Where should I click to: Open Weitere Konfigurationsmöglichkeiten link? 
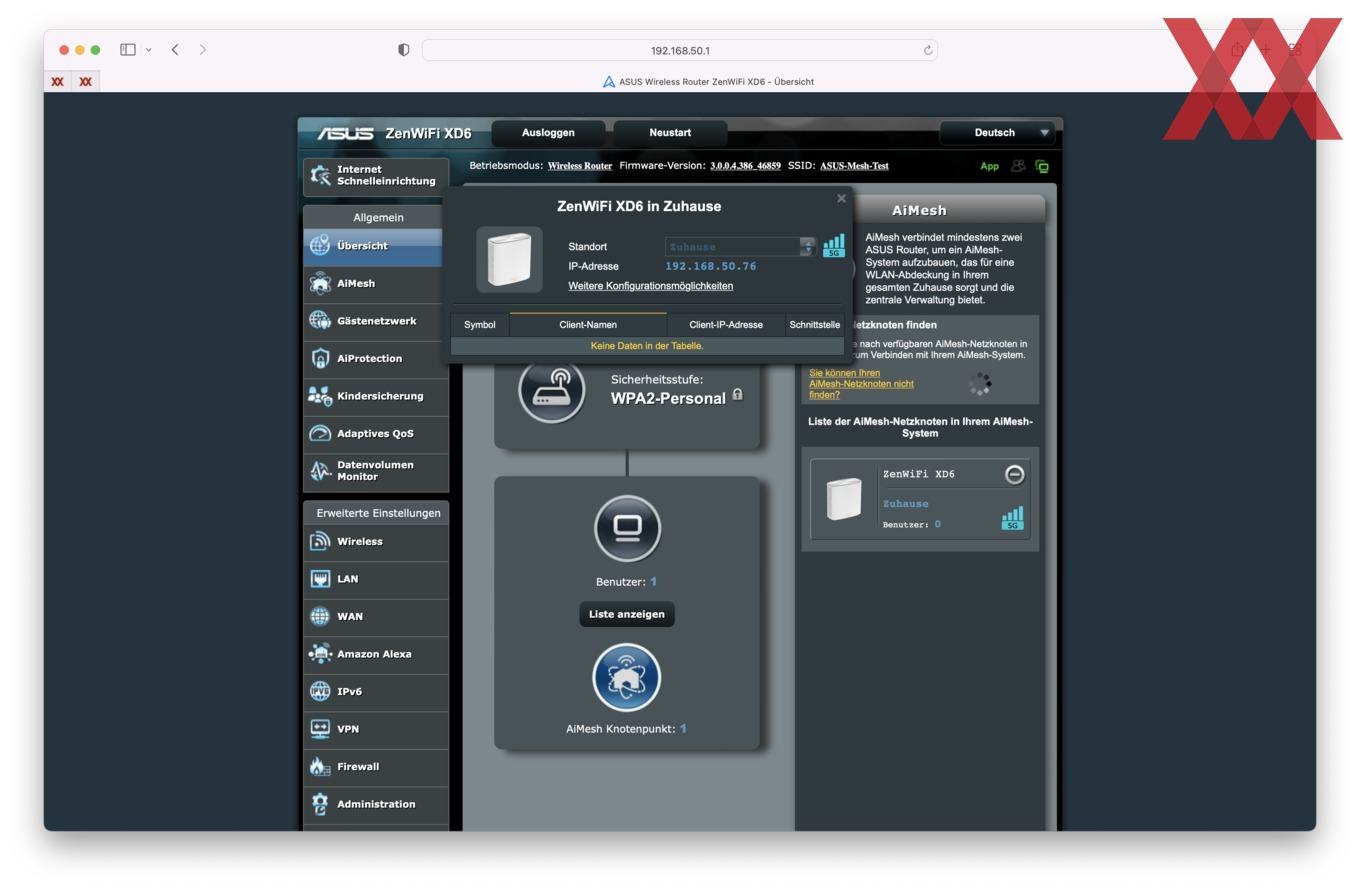(x=651, y=286)
